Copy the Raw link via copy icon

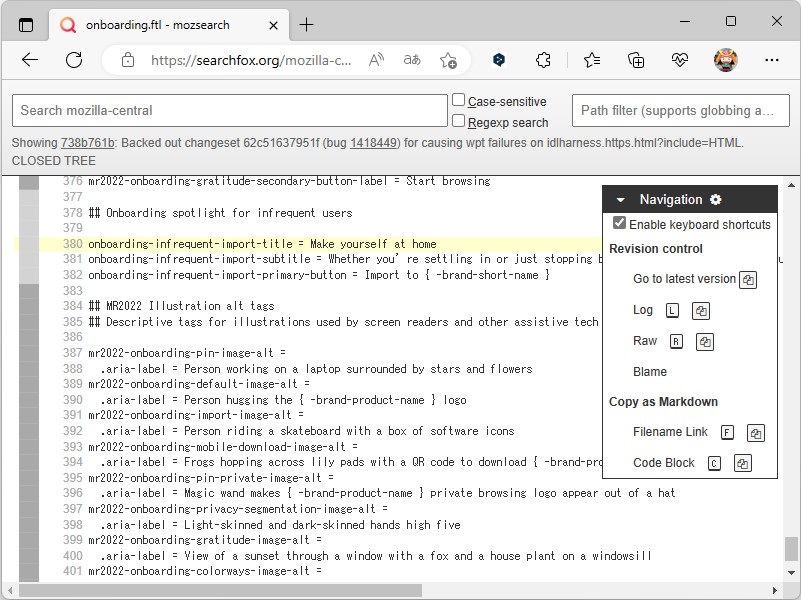tap(705, 342)
